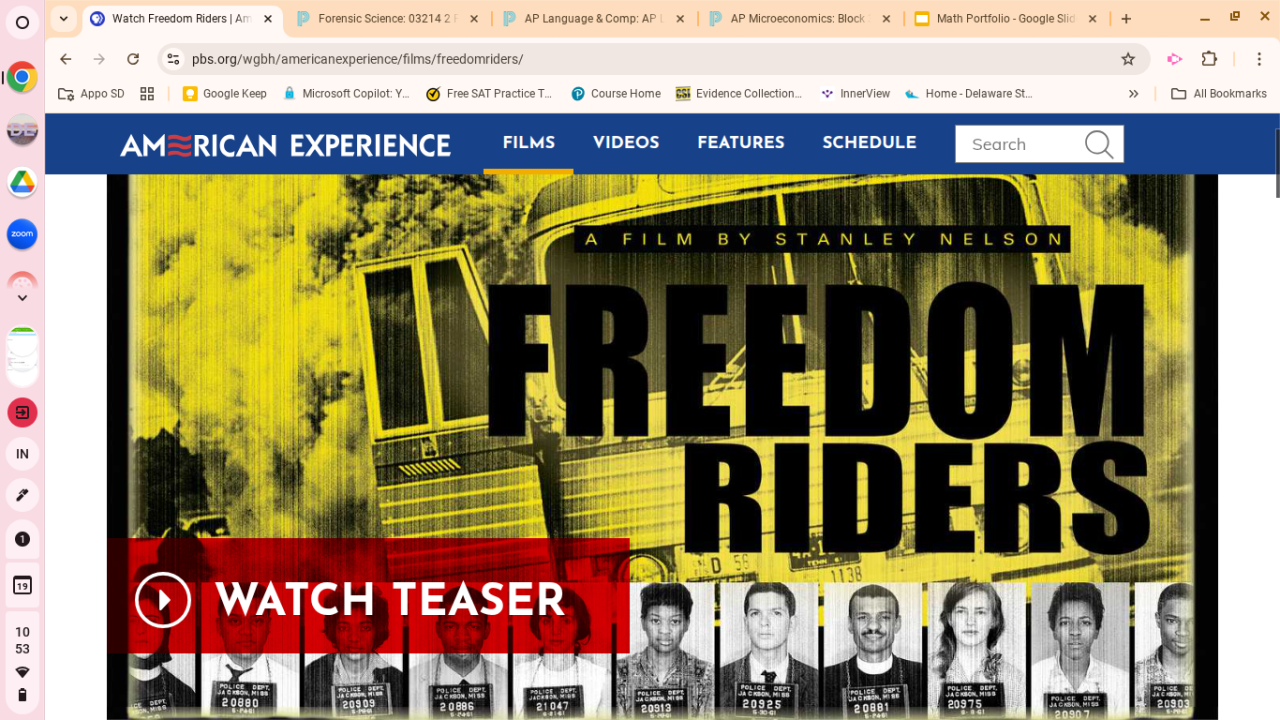Screen dimensions: 1280x720
Task: Close the Watch Freedom Riders tab
Action: point(267,18)
